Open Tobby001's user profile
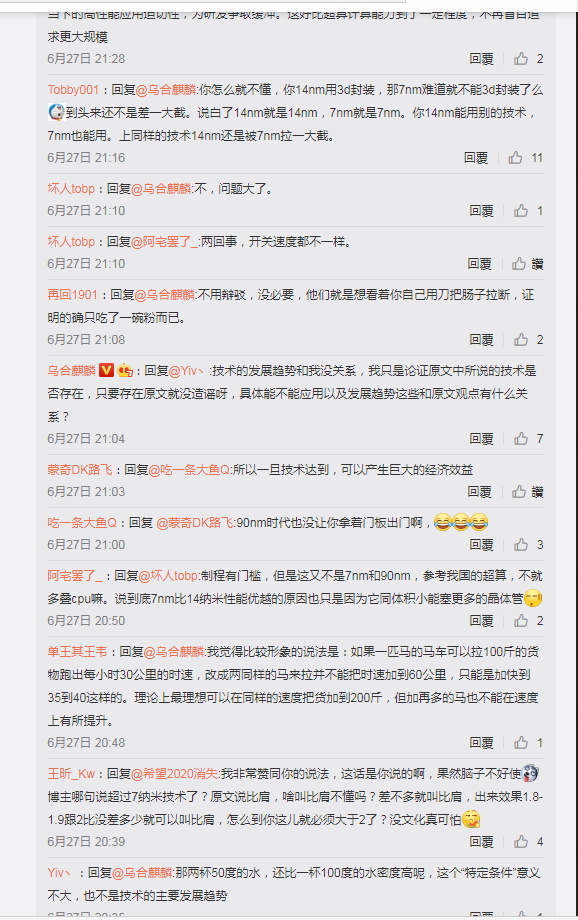The height and width of the screenshot is (920, 578). (73, 90)
